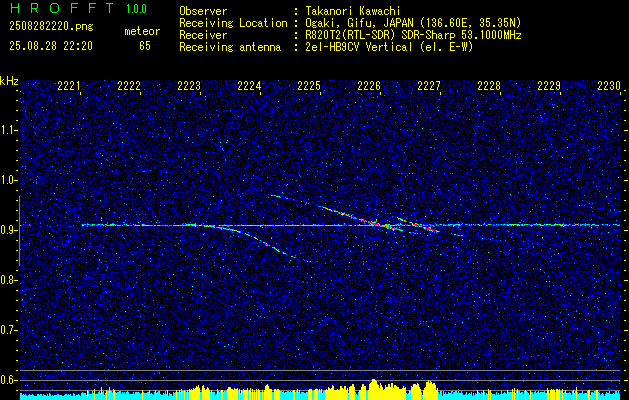This screenshot has width=629, height=400.
Task: Click the 1.1 kHz axis label
Action: [x=9, y=130]
